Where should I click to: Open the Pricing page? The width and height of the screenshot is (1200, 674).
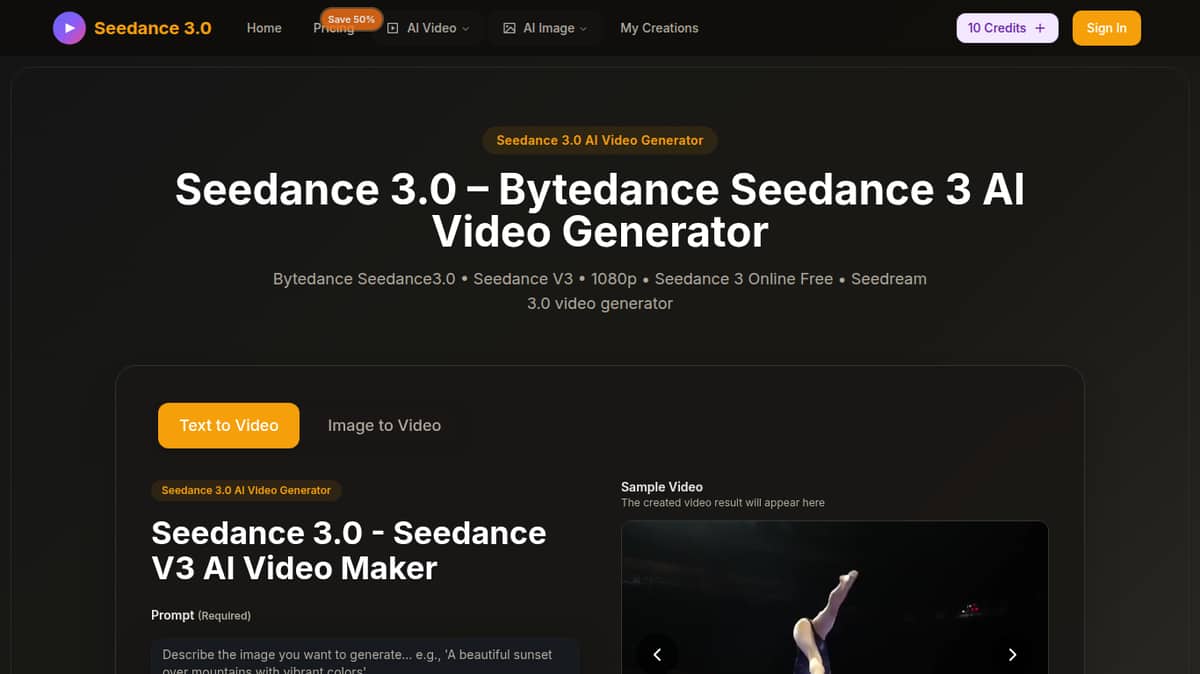coord(334,30)
